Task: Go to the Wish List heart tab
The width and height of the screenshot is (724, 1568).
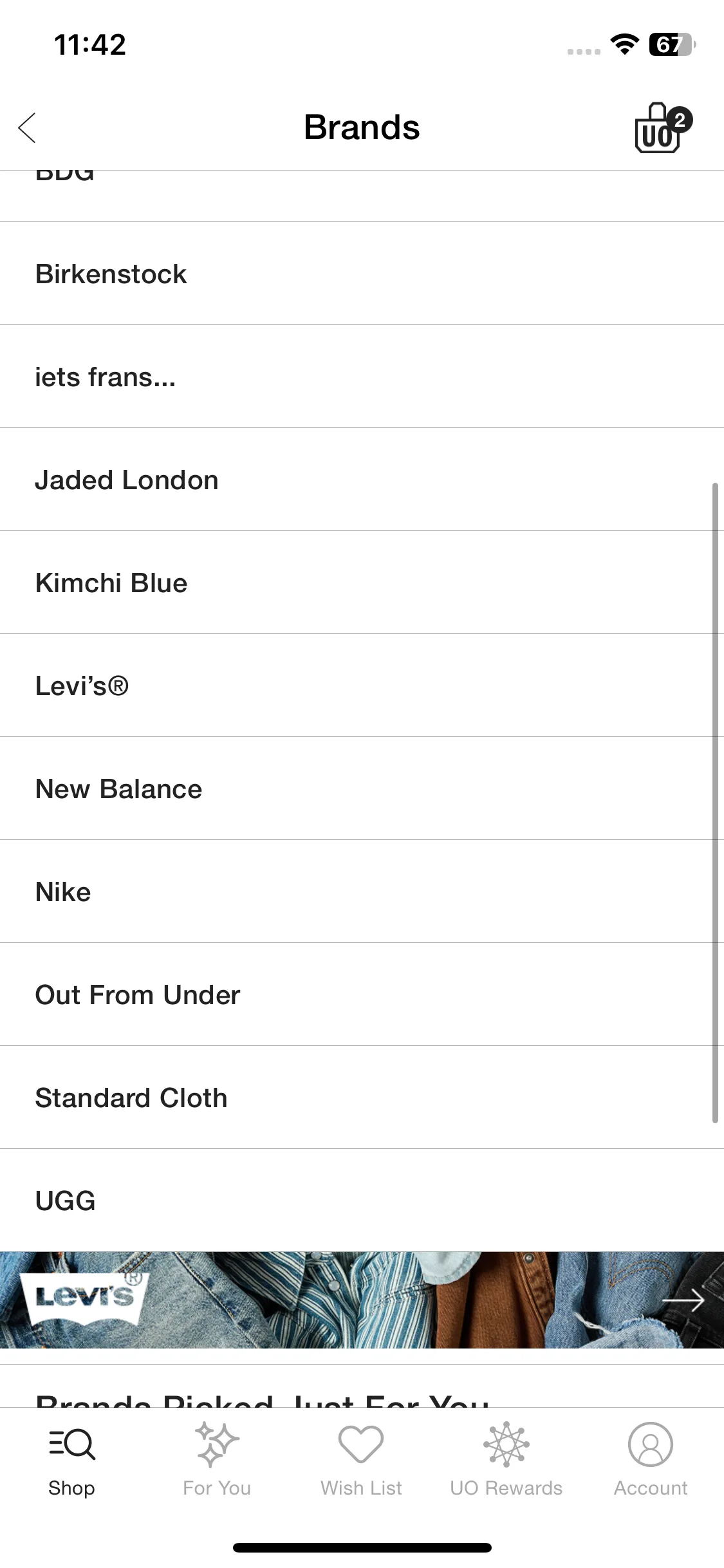Action: pos(361,1459)
